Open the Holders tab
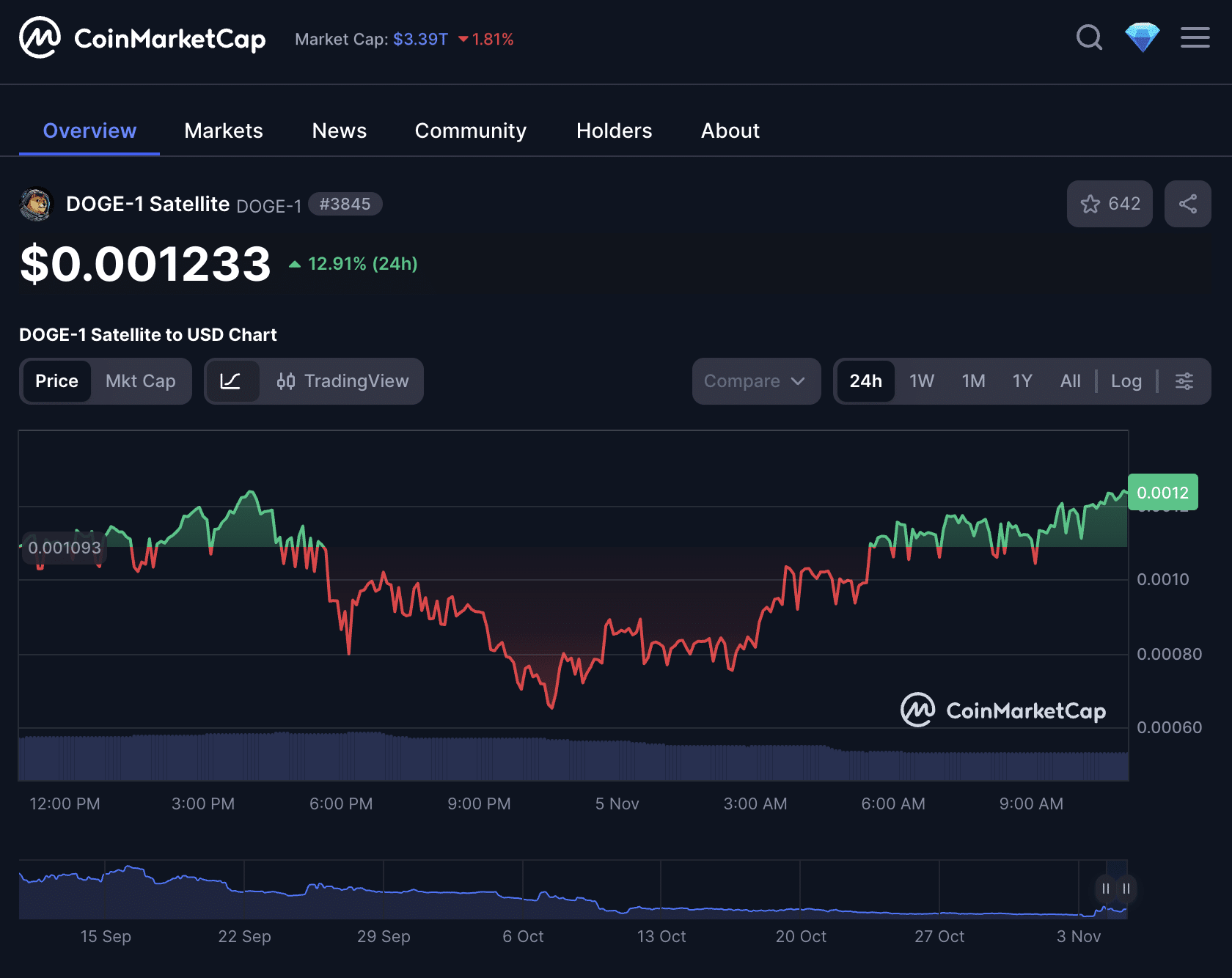 614,130
